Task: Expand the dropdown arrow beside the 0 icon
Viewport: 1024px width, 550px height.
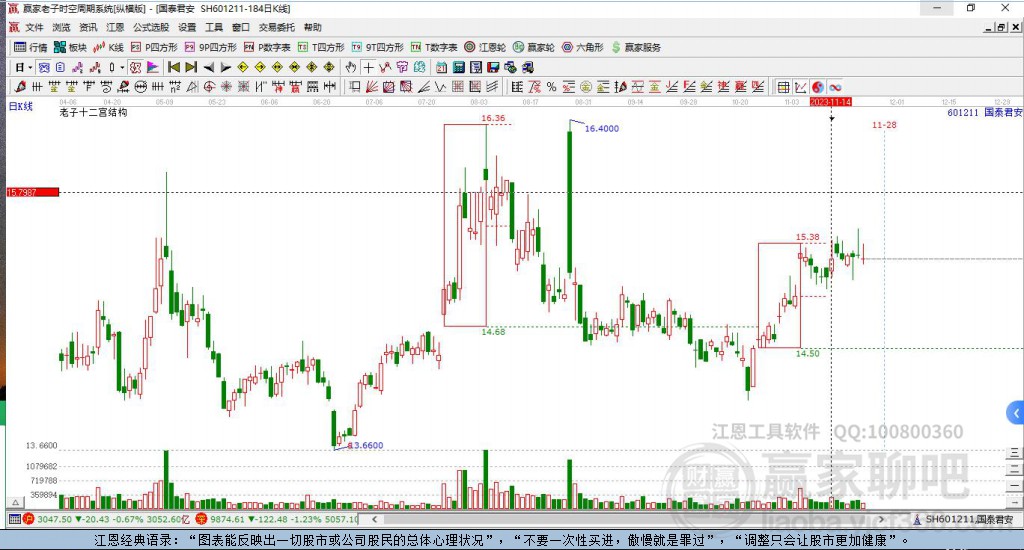Action: point(122,67)
